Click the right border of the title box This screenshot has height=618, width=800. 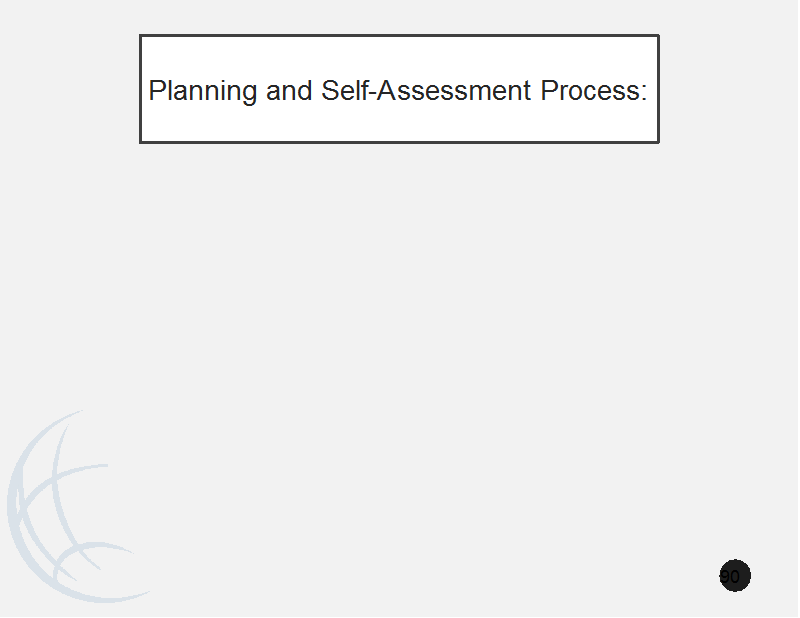pos(659,89)
